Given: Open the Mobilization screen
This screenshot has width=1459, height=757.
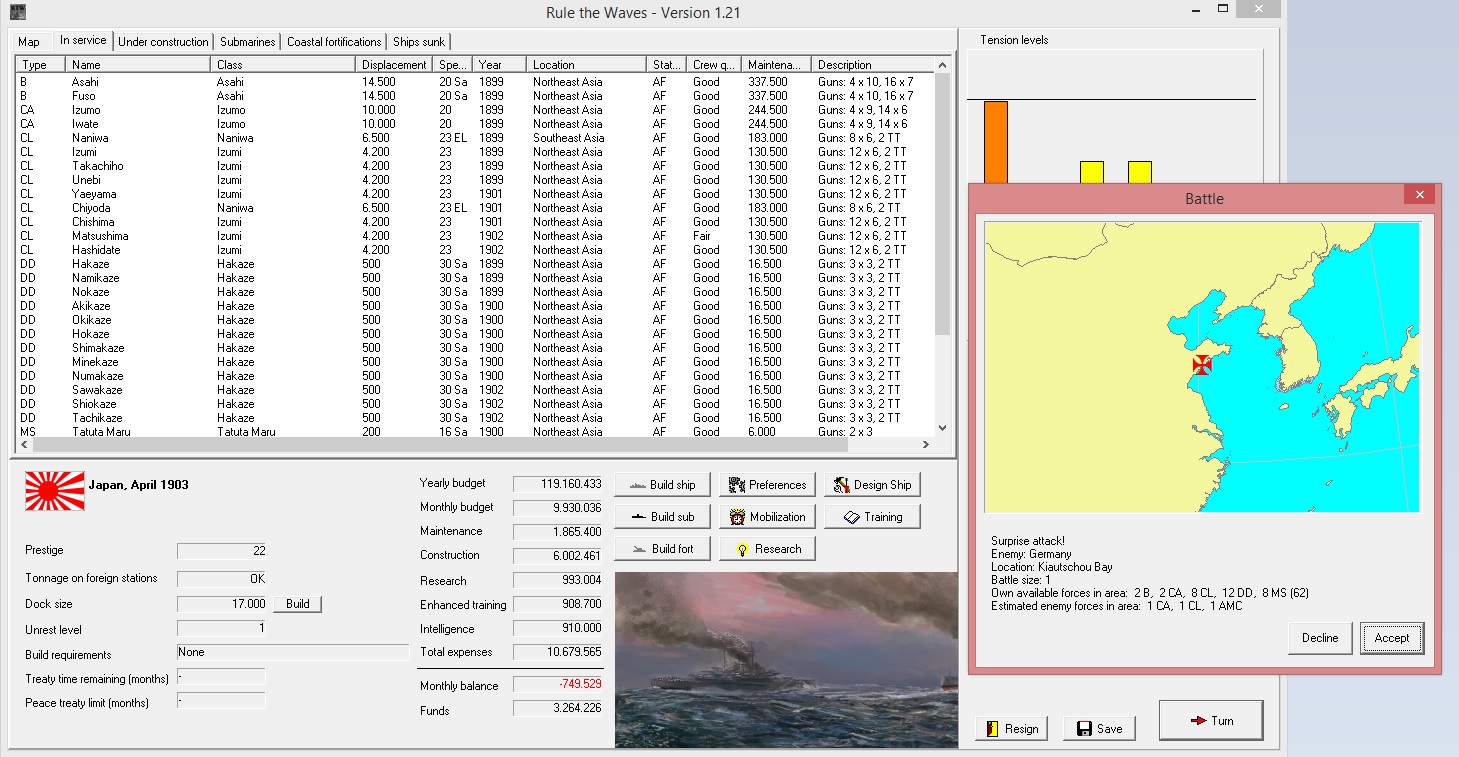Looking at the screenshot, I should [x=767, y=517].
